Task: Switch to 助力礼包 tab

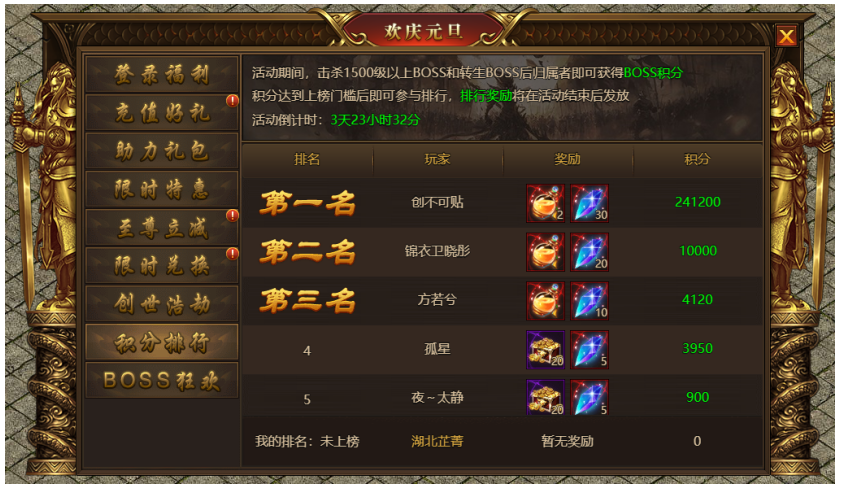Action: 162,151
